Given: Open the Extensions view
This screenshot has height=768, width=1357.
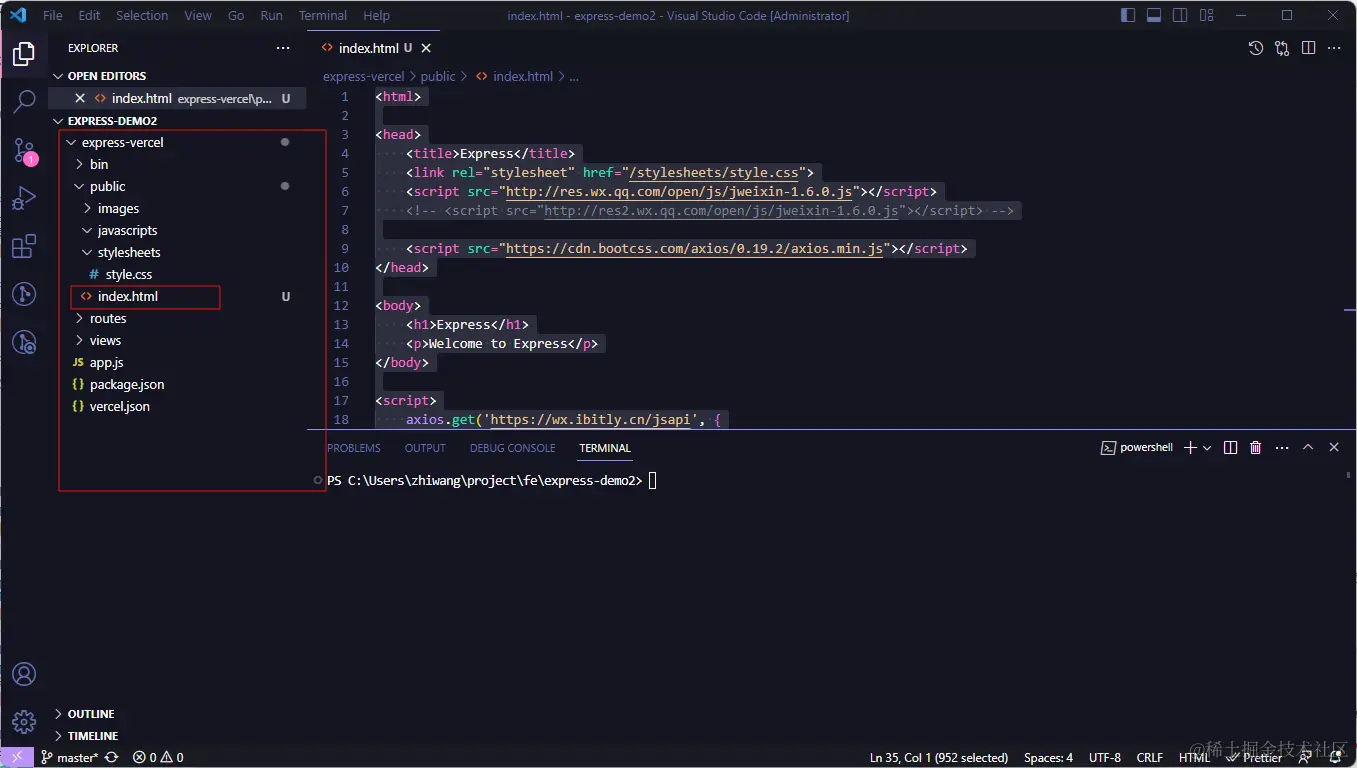Looking at the screenshot, I should point(24,246).
